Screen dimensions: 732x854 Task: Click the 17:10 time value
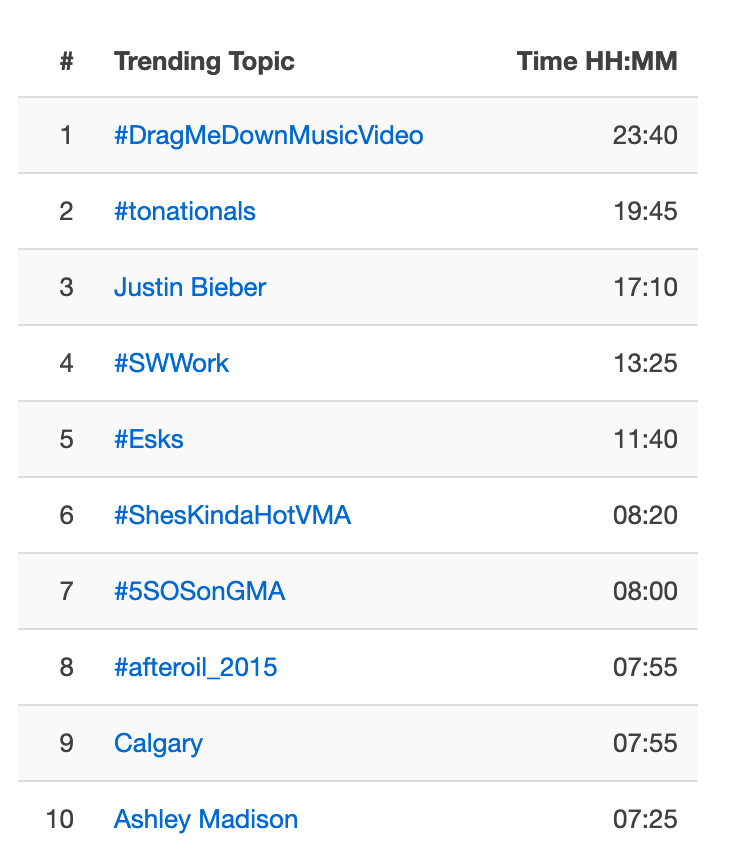point(645,287)
